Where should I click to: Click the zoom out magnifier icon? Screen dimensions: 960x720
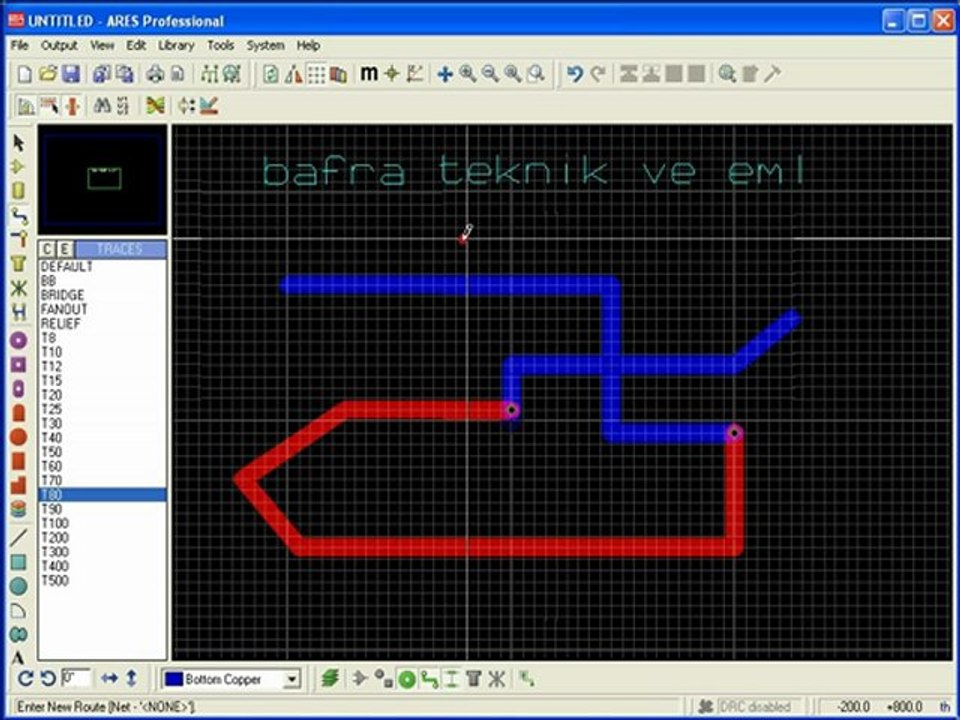tap(490, 74)
